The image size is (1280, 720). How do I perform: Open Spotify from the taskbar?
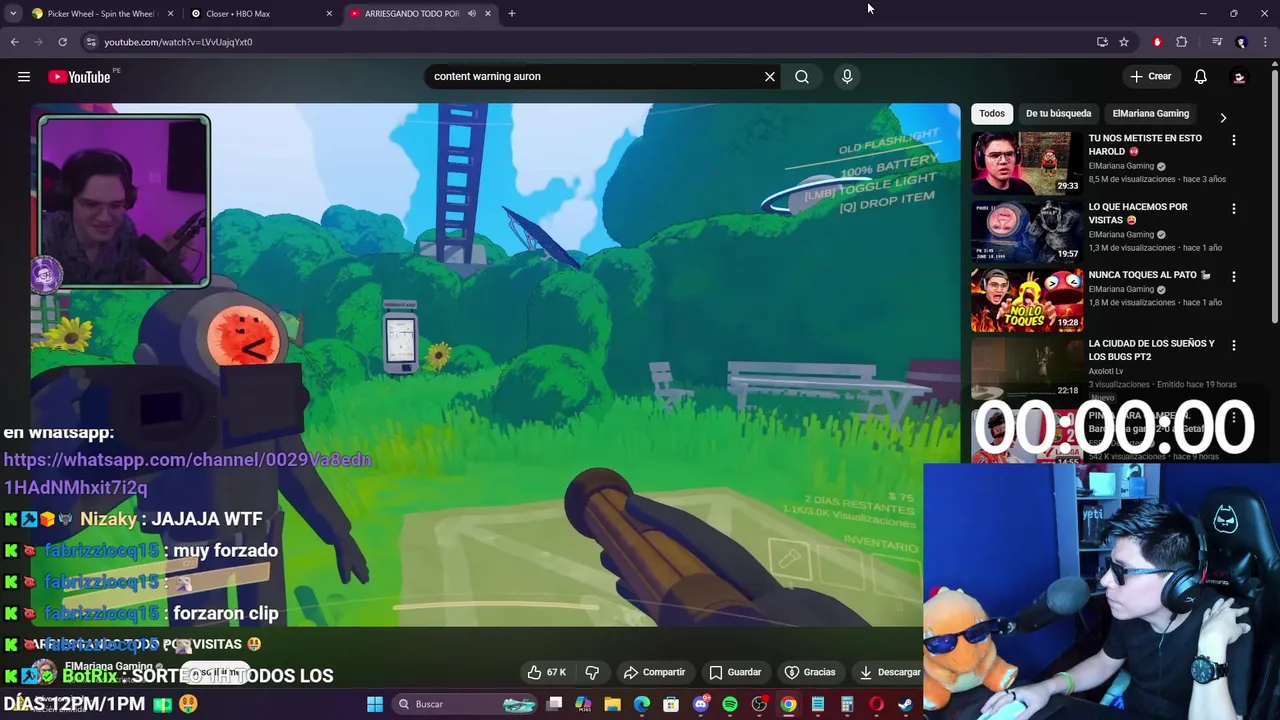click(730, 704)
